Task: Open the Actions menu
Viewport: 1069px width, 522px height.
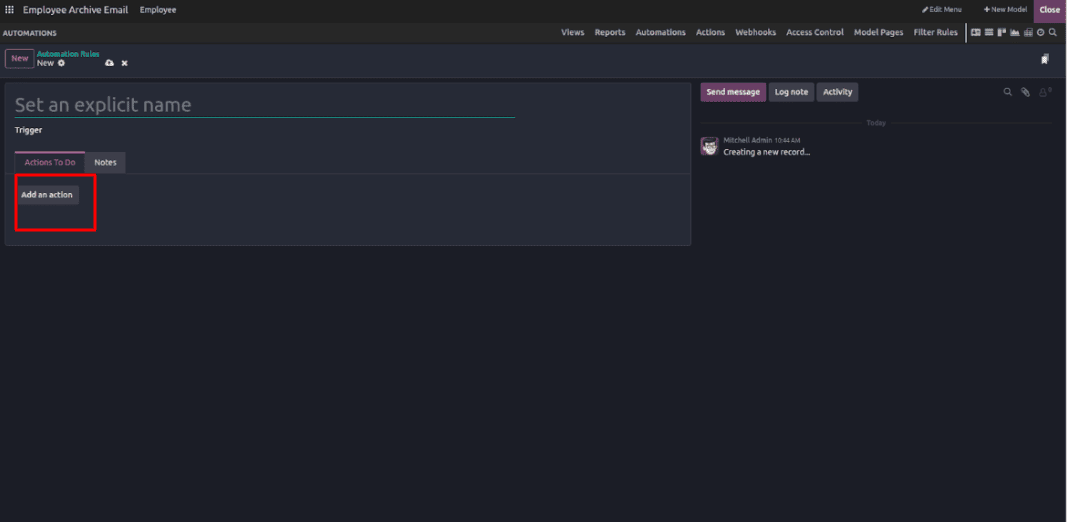Action: [710, 33]
